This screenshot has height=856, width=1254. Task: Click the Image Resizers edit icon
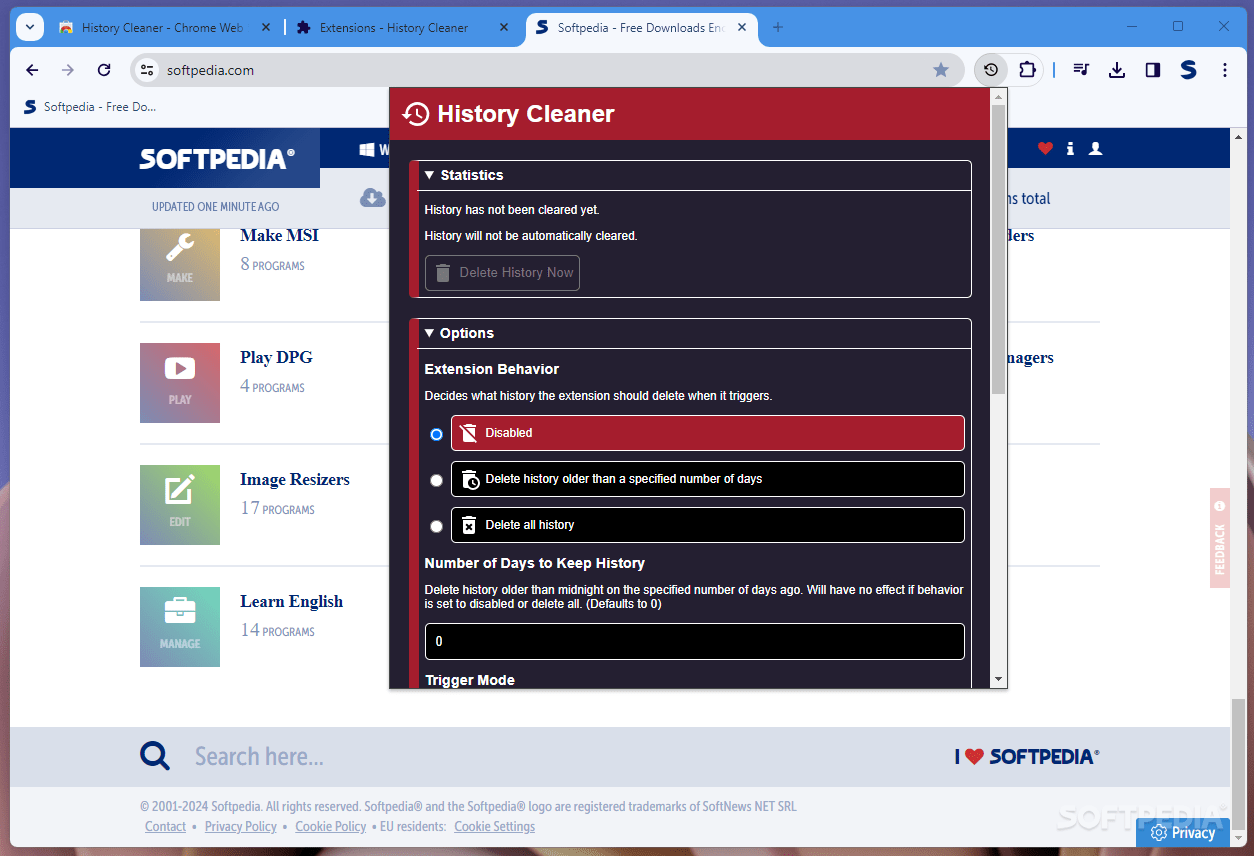180,505
